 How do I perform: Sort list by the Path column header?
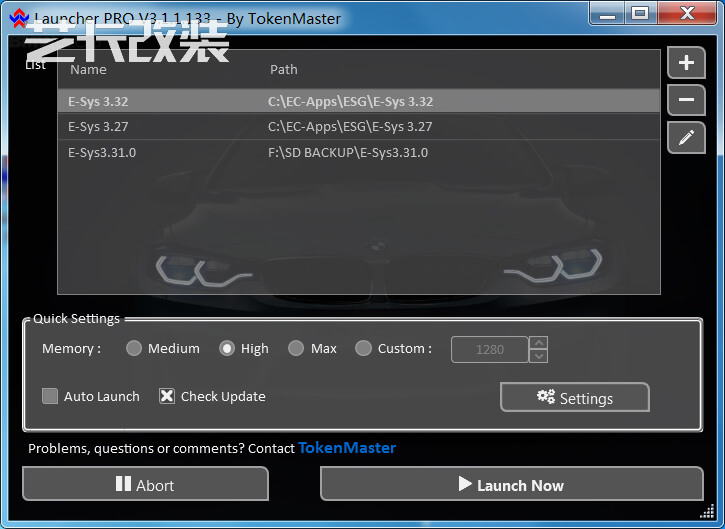coord(284,70)
